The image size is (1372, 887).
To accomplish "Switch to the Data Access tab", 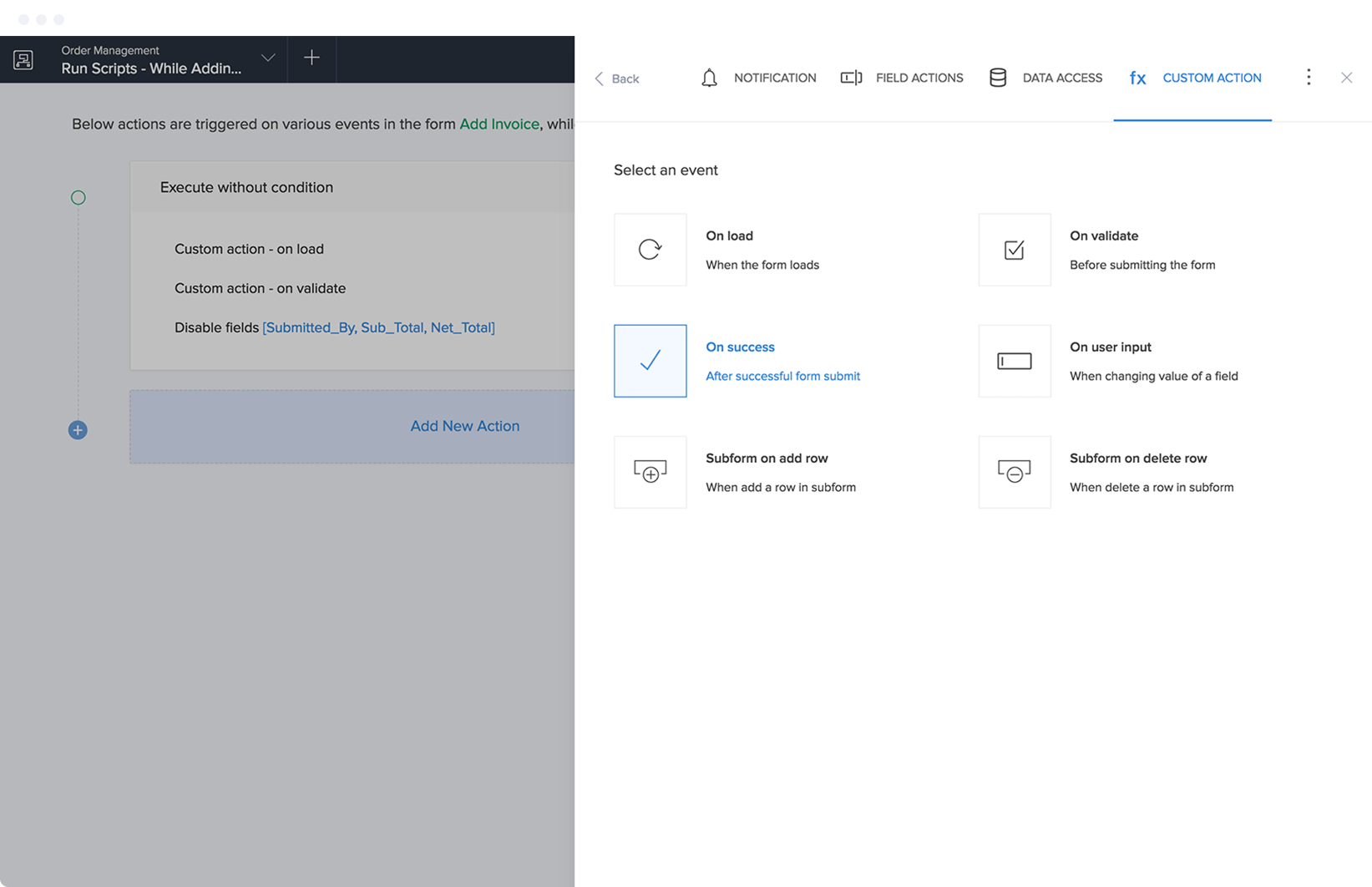I will click(1045, 78).
